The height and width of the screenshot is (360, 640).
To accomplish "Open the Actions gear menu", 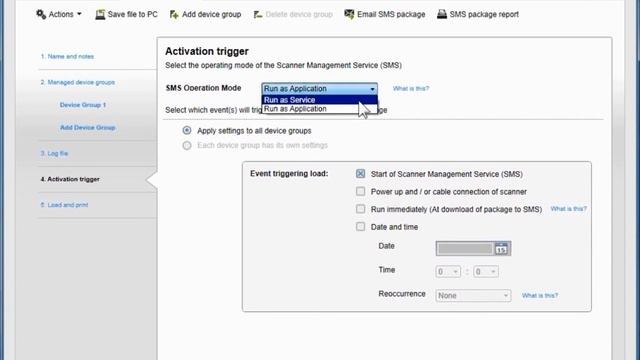I will coord(41,14).
